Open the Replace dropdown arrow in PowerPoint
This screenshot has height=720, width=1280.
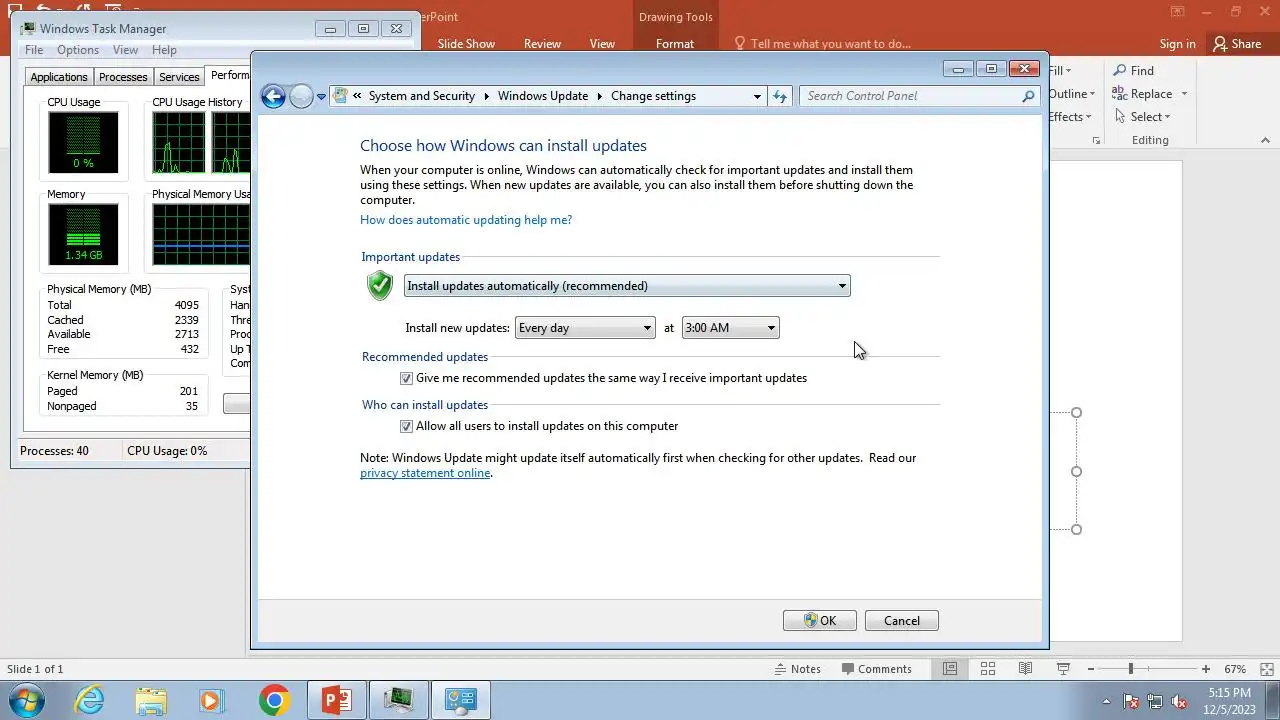point(1184,94)
